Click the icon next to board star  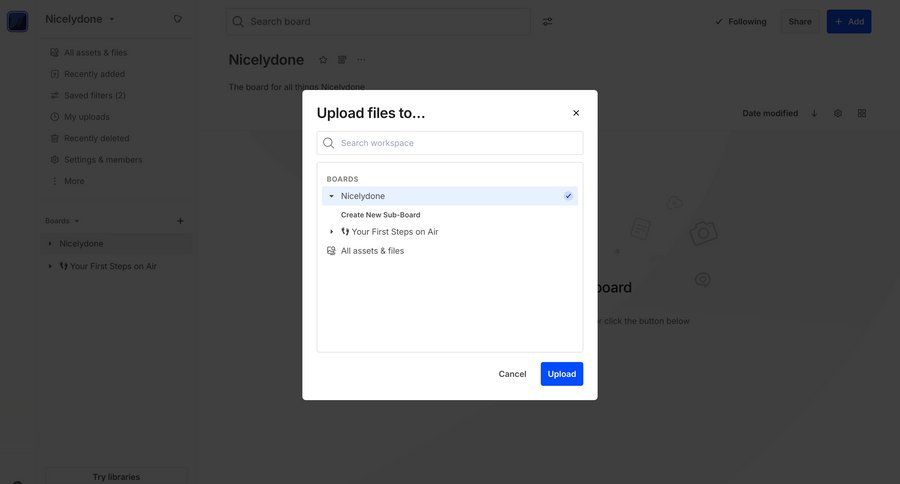[342, 60]
